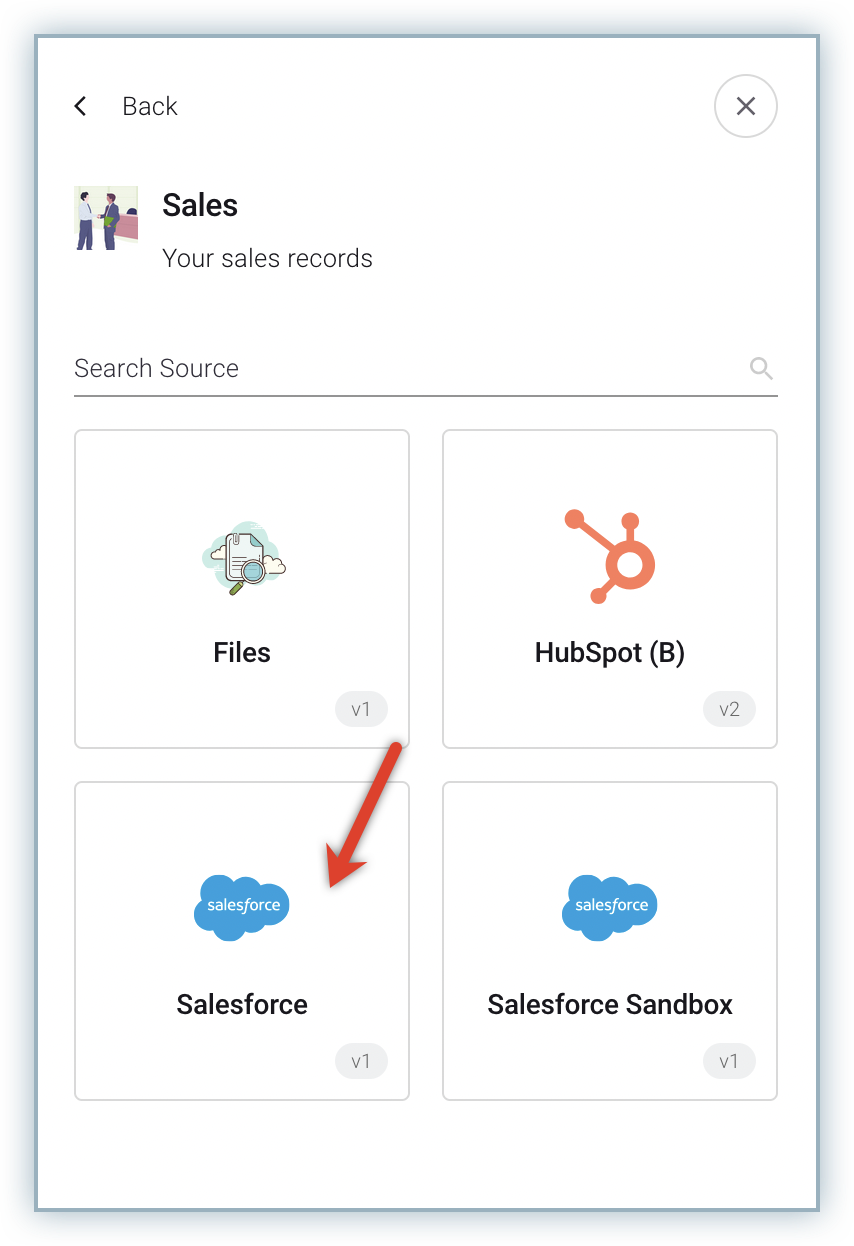The width and height of the screenshot is (854, 1246).
Task: Click the Sales handshake illustration
Action: (x=105, y=218)
